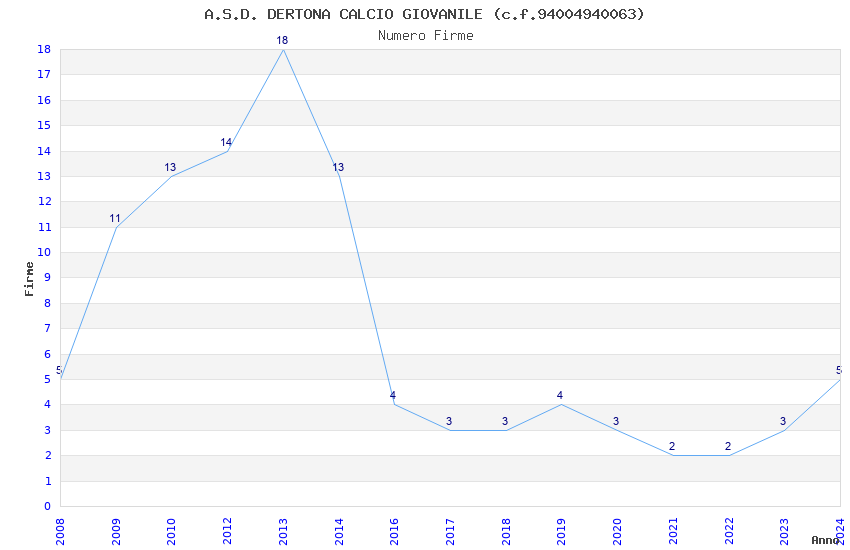The width and height of the screenshot is (850, 550).
Task: Click y-axis tick value 9
Action: (48, 278)
